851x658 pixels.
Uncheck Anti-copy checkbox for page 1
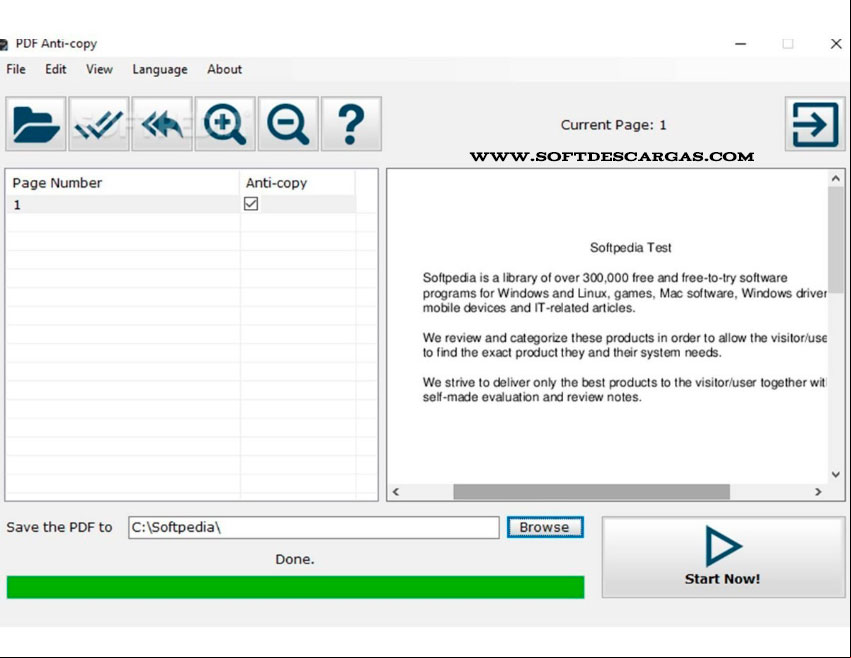251,204
